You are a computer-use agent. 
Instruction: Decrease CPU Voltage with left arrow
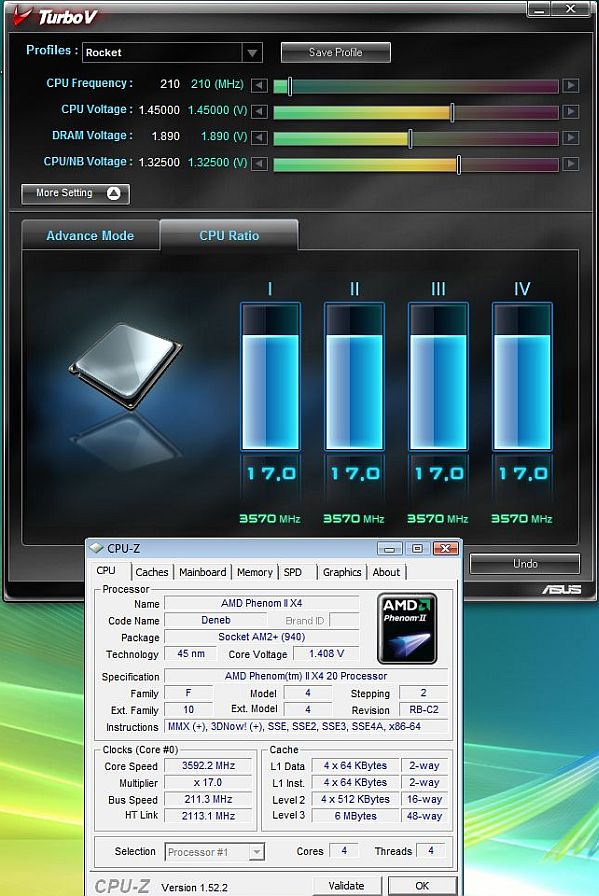pyautogui.click(x=259, y=111)
